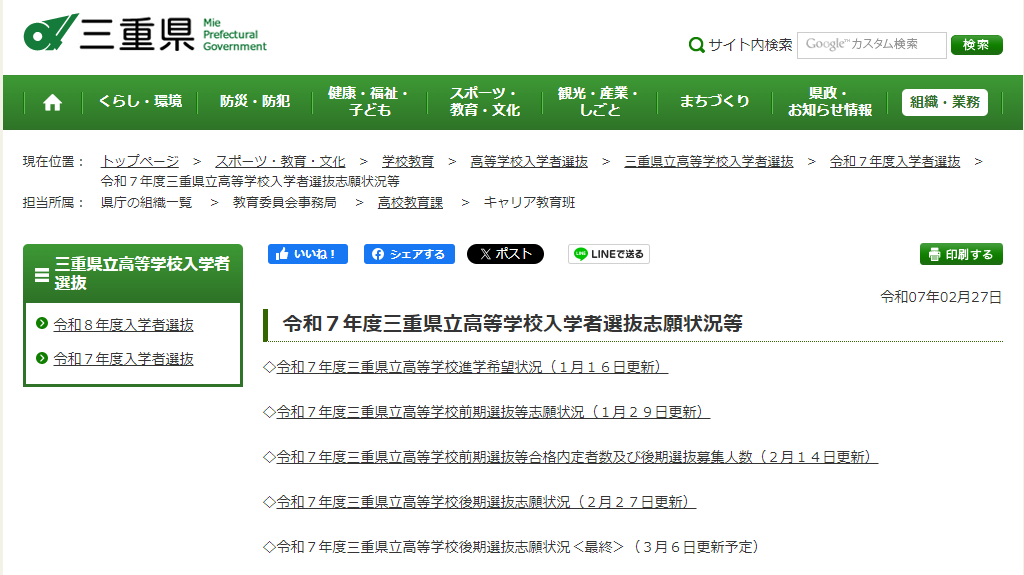This screenshot has width=1024, height=575.
Task: Open the 高校教育課 department link
Action: coord(410,203)
